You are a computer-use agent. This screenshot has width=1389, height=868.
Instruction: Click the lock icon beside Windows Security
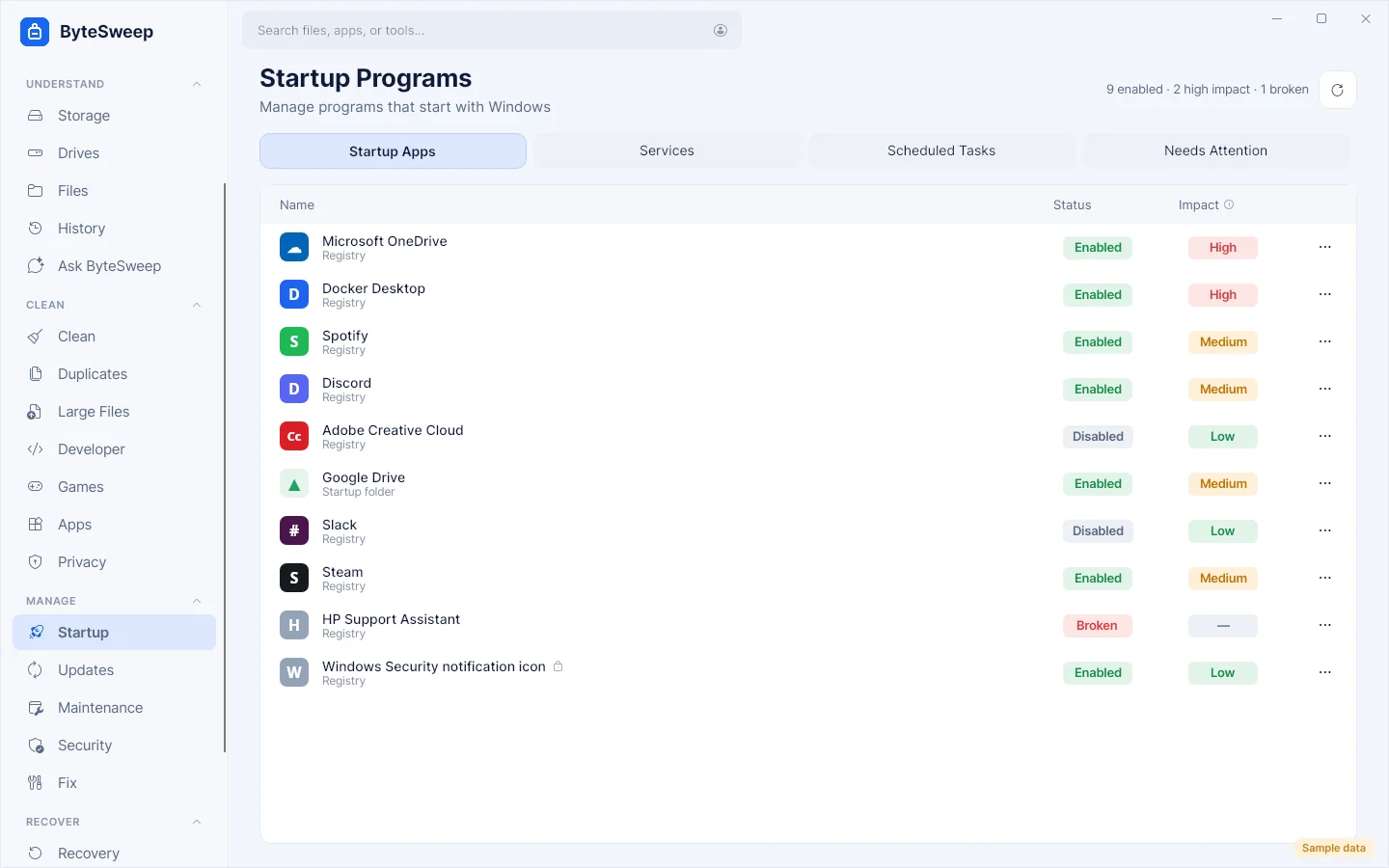click(558, 666)
